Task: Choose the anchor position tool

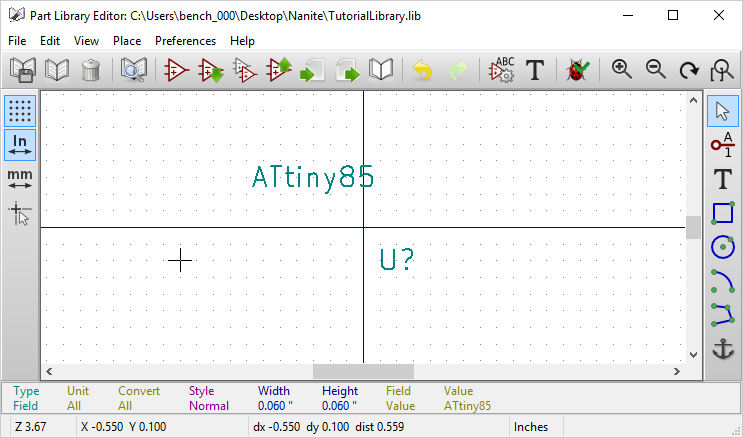Action: 722,349
